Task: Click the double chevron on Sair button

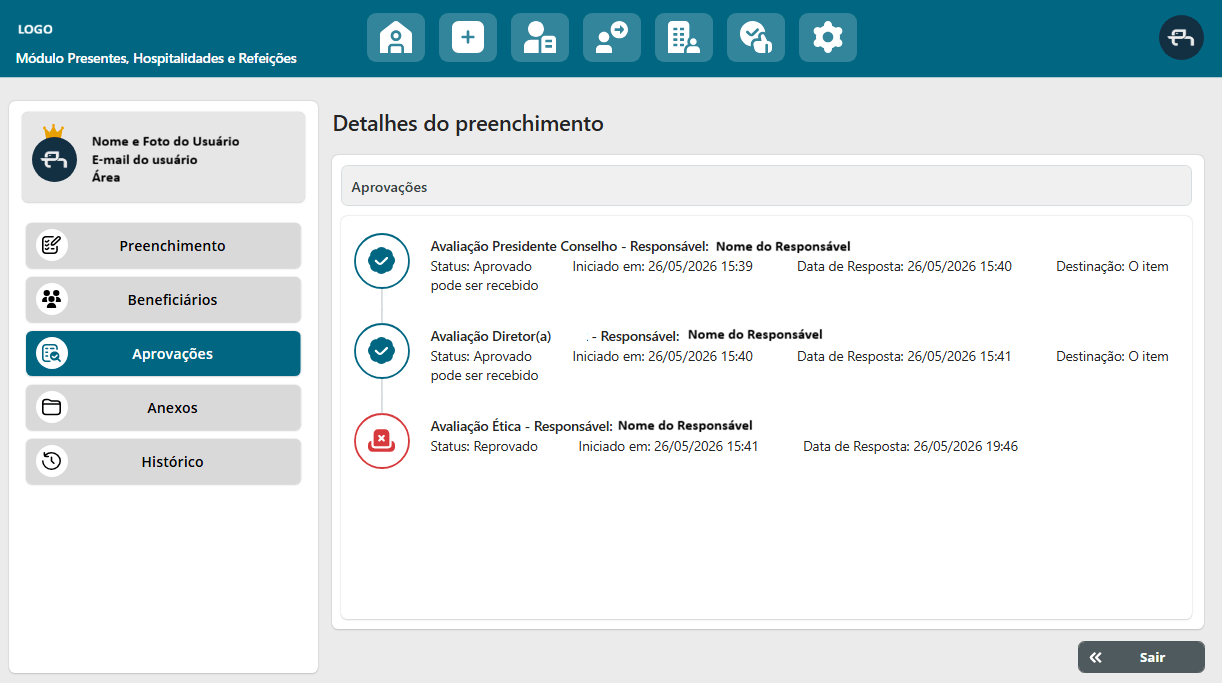Action: point(1096,658)
